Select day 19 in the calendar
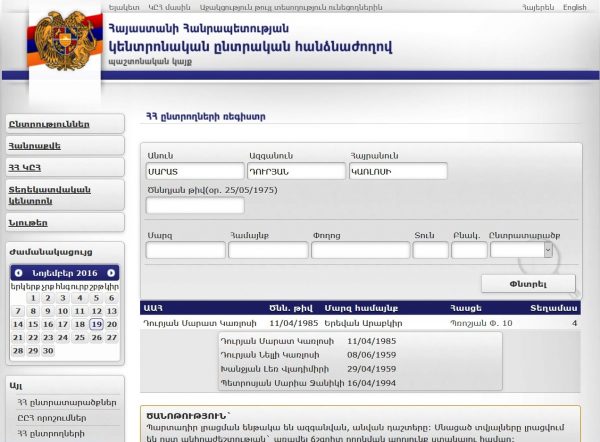This screenshot has height=442, width=600. [x=96, y=324]
